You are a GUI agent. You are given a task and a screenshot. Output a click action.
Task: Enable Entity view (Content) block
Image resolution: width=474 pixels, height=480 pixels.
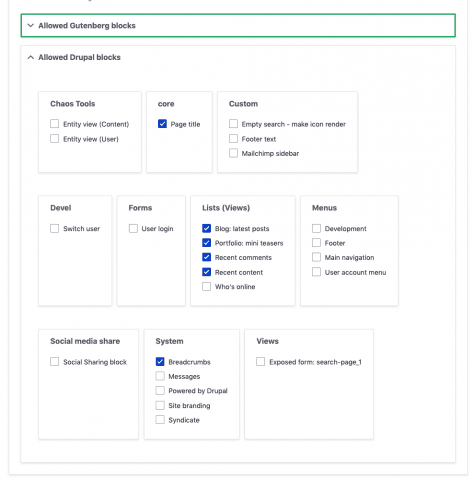[55, 124]
